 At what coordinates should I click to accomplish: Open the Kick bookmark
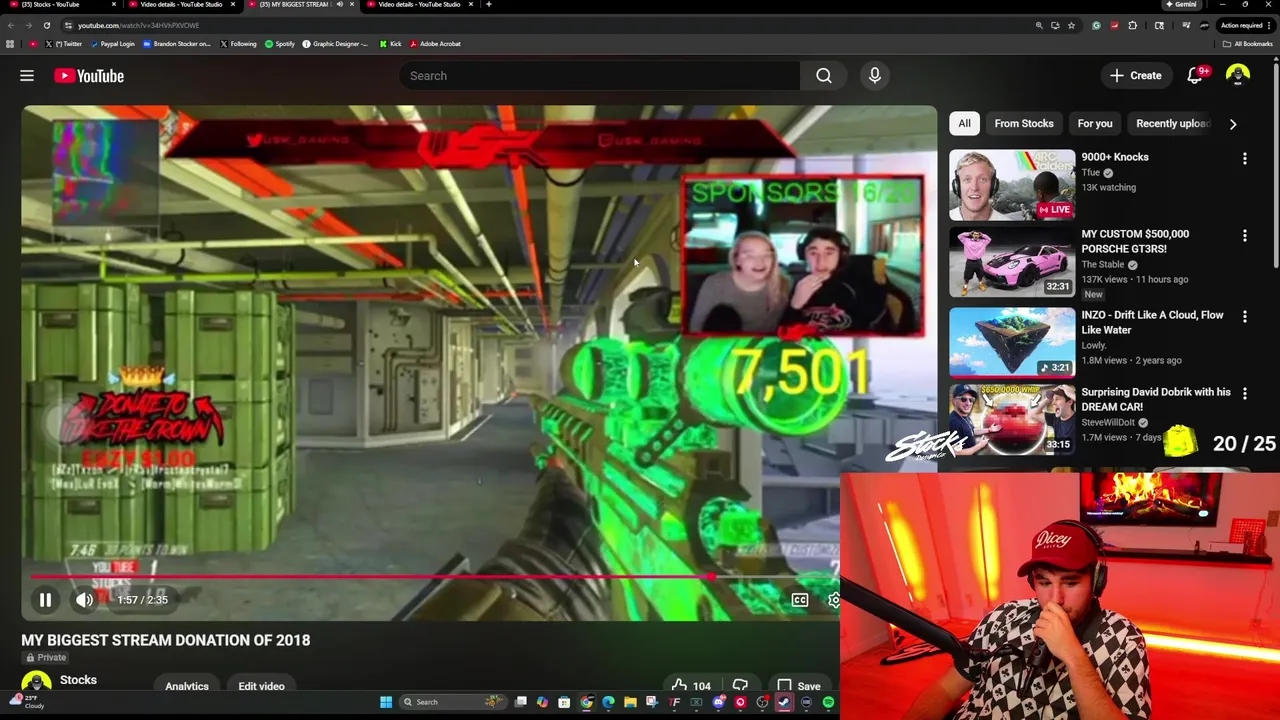[x=390, y=44]
